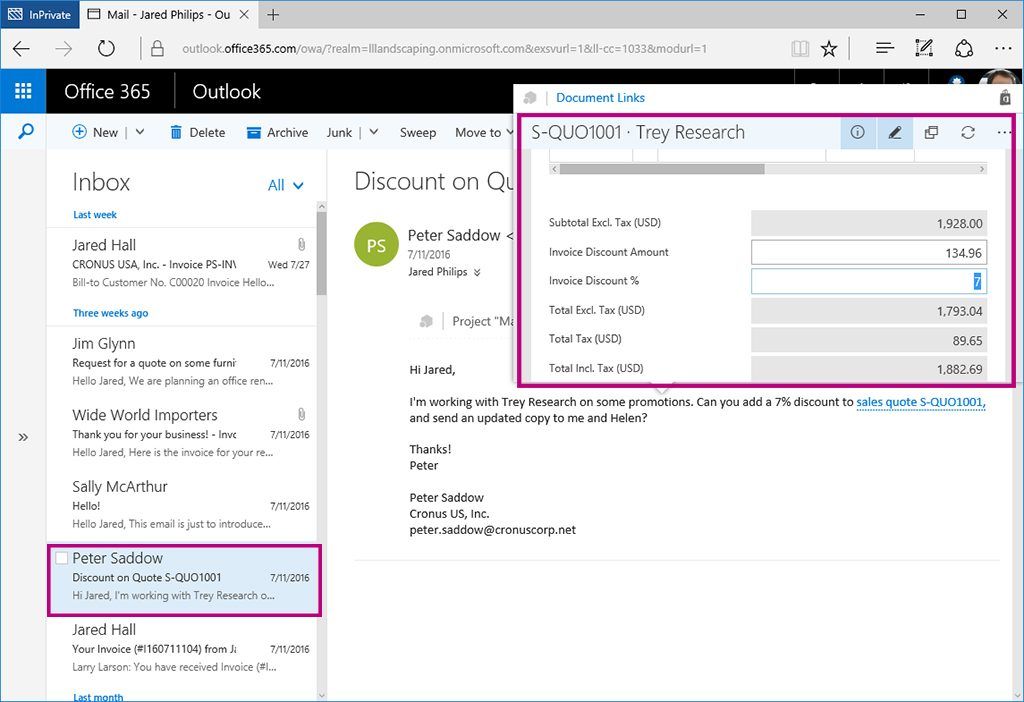1024x702 pixels.
Task: Click the Subtotal value 1,928.00
Action: [869, 223]
